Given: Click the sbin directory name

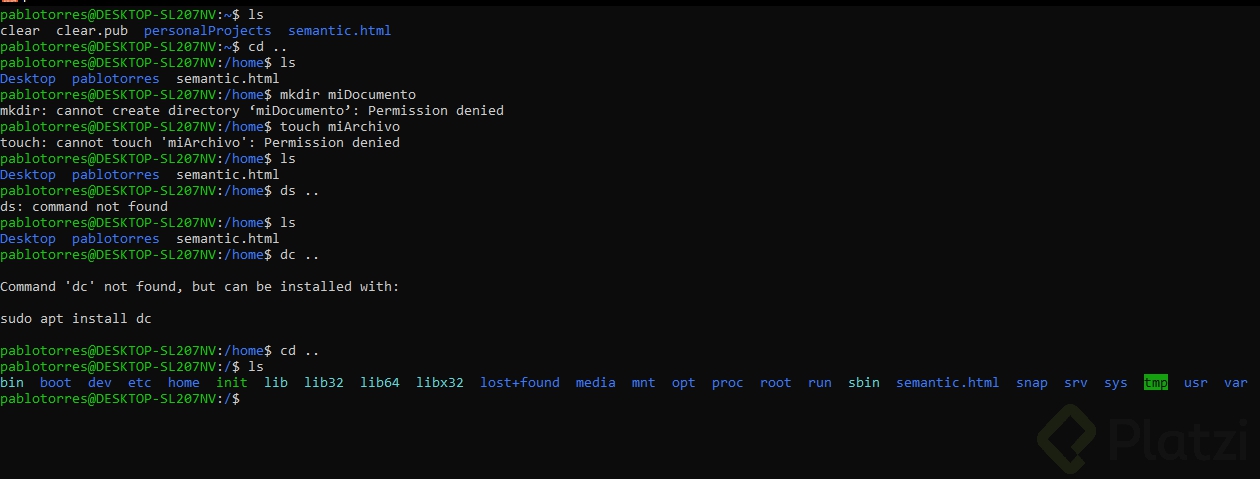Looking at the screenshot, I should pyautogui.click(x=864, y=383).
